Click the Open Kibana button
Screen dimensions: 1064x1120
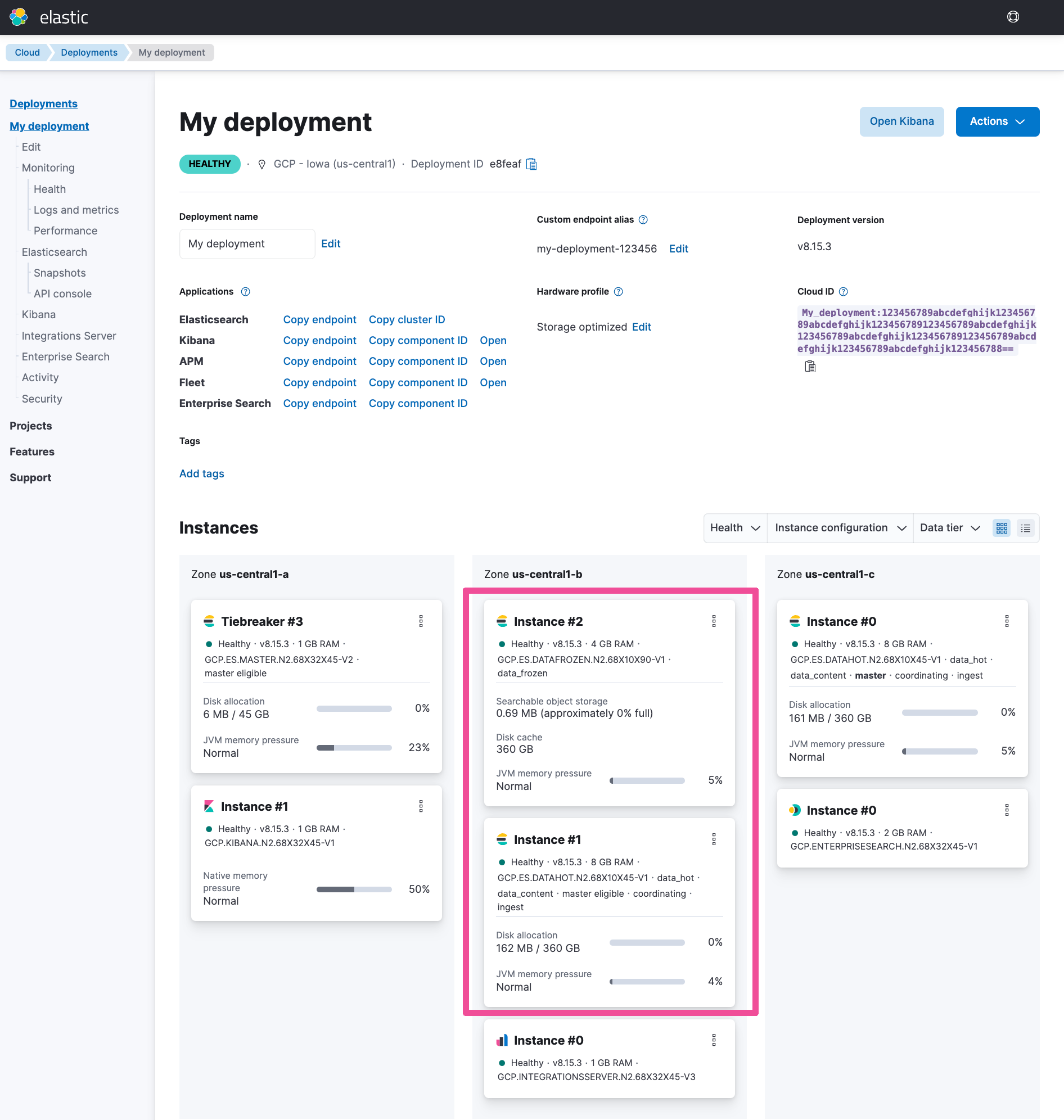[901, 121]
